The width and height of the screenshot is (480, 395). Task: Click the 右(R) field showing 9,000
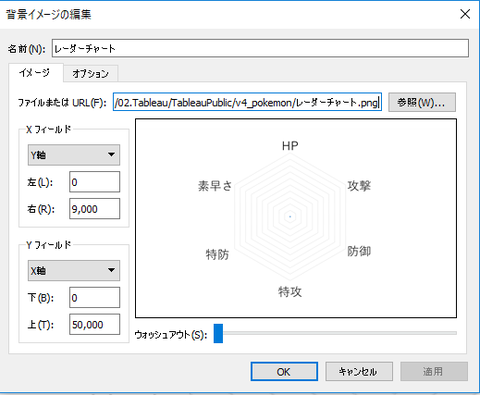click(94, 209)
